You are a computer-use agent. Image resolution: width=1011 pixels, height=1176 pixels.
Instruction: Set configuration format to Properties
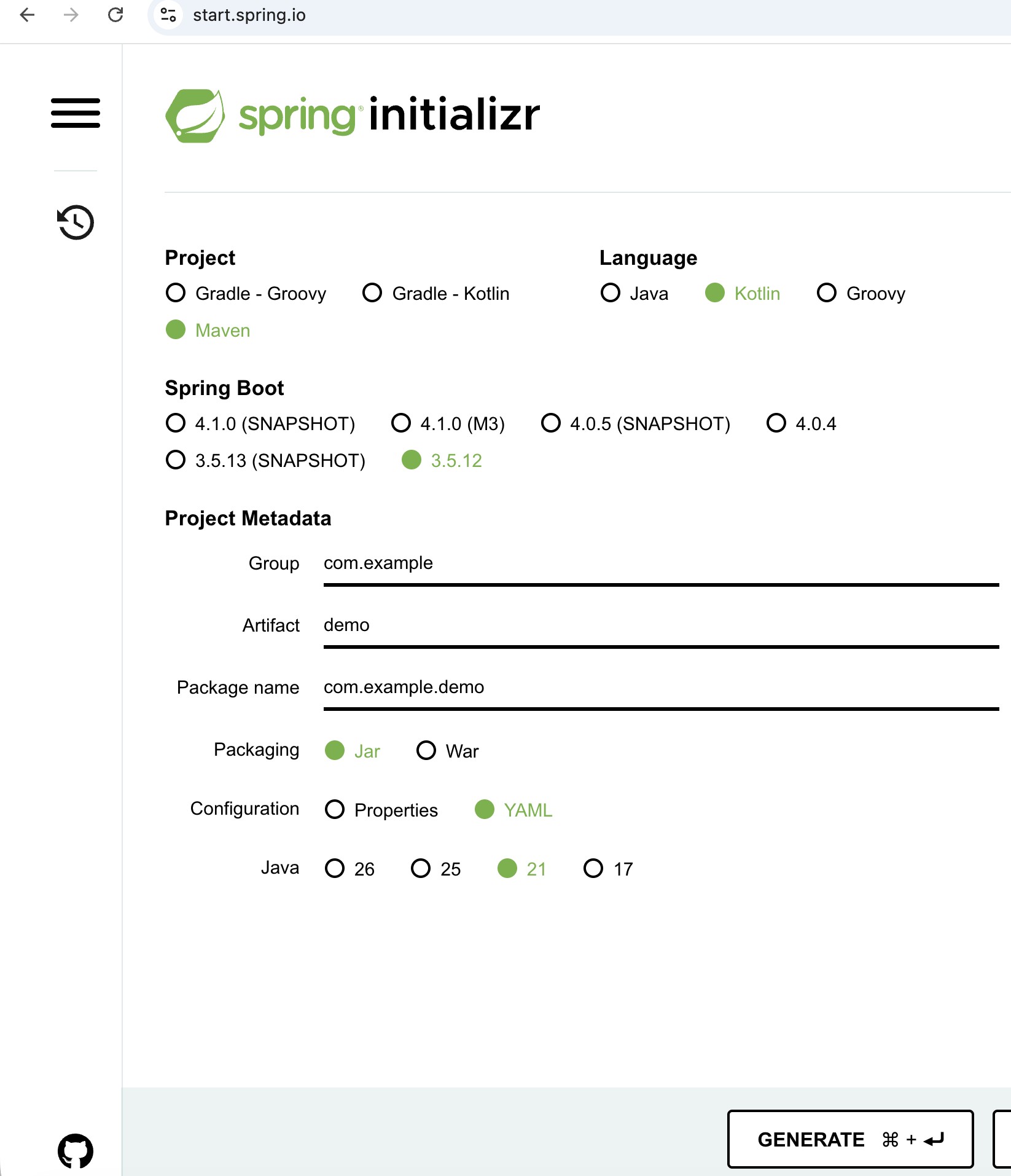(x=381, y=810)
